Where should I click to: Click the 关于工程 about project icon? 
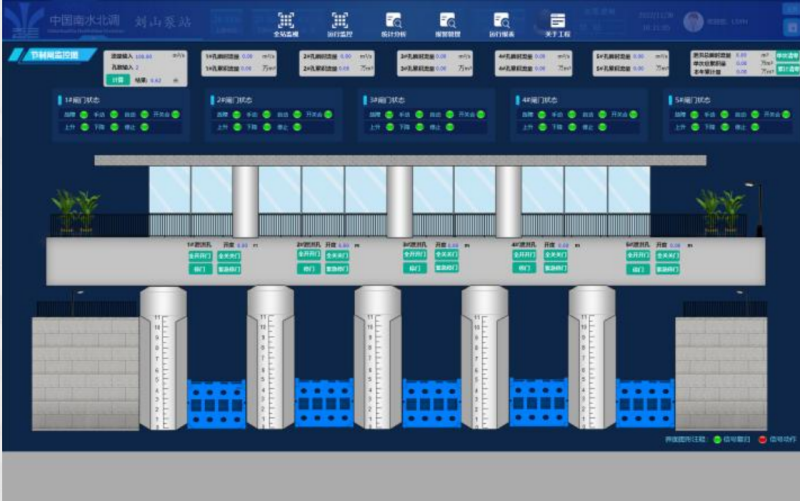[x=557, y=22]
